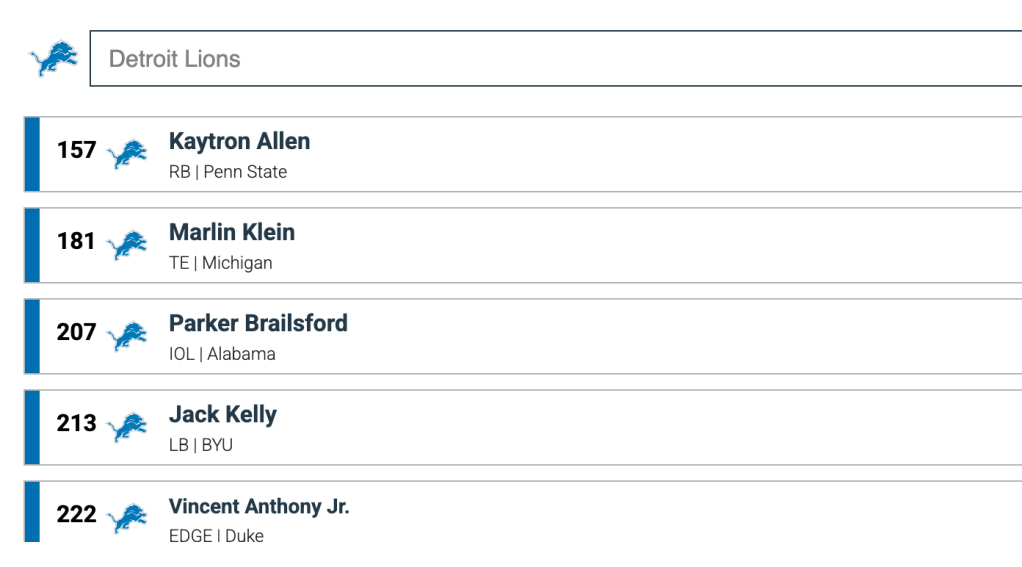Select the Parker Brailsford player name
Screen dimensions: 1022x567
click(x=258, y=323)
